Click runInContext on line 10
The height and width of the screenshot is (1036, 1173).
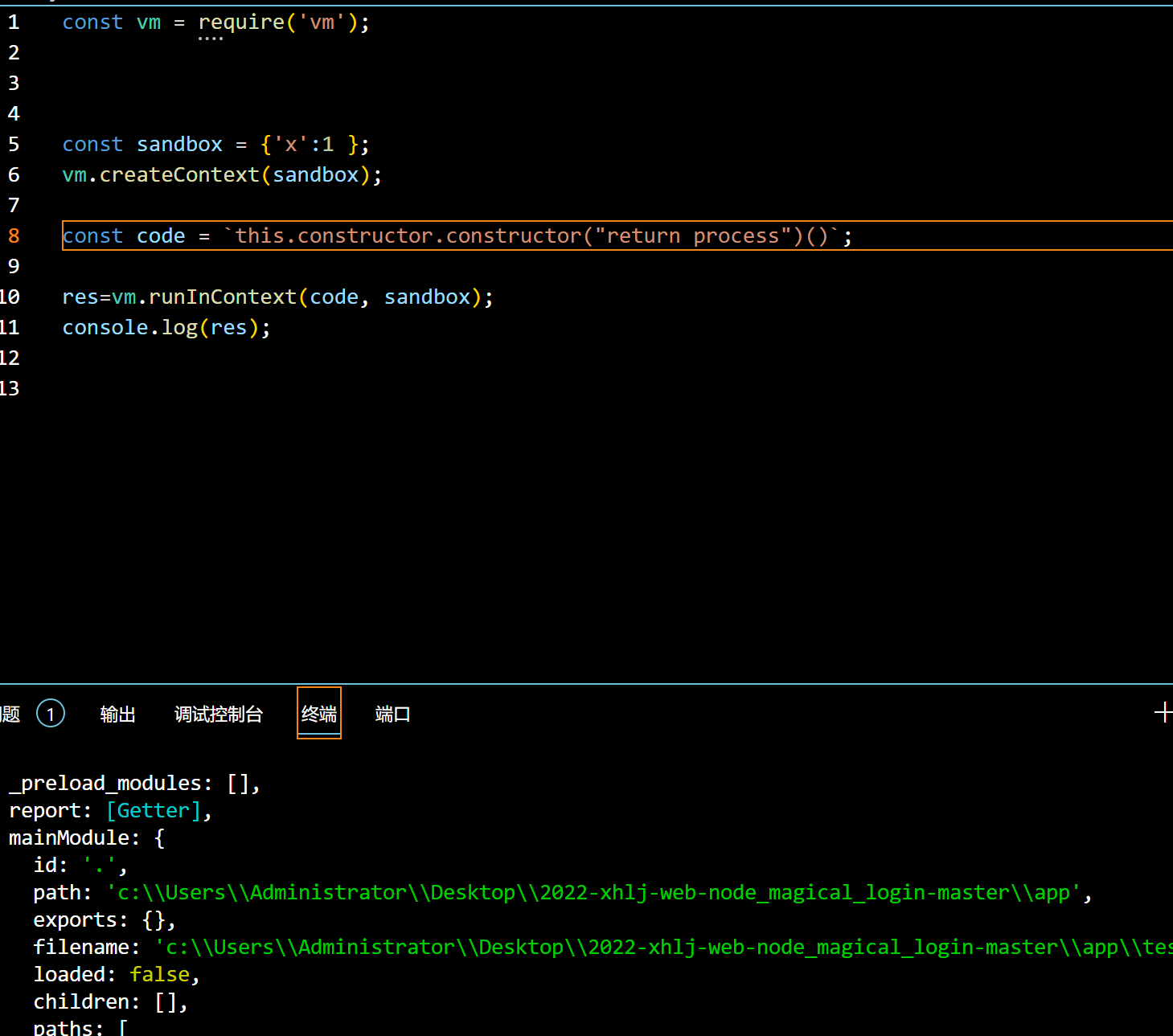[x=223, y=297]
